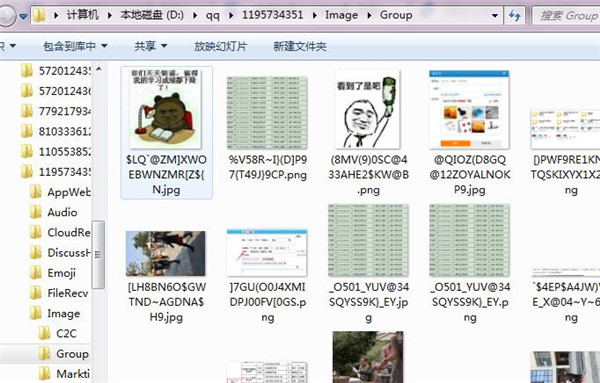This screenshot has height=383, width=600.
Task: Open the recent pages dropdown next to back button
Action: [23, 16]
